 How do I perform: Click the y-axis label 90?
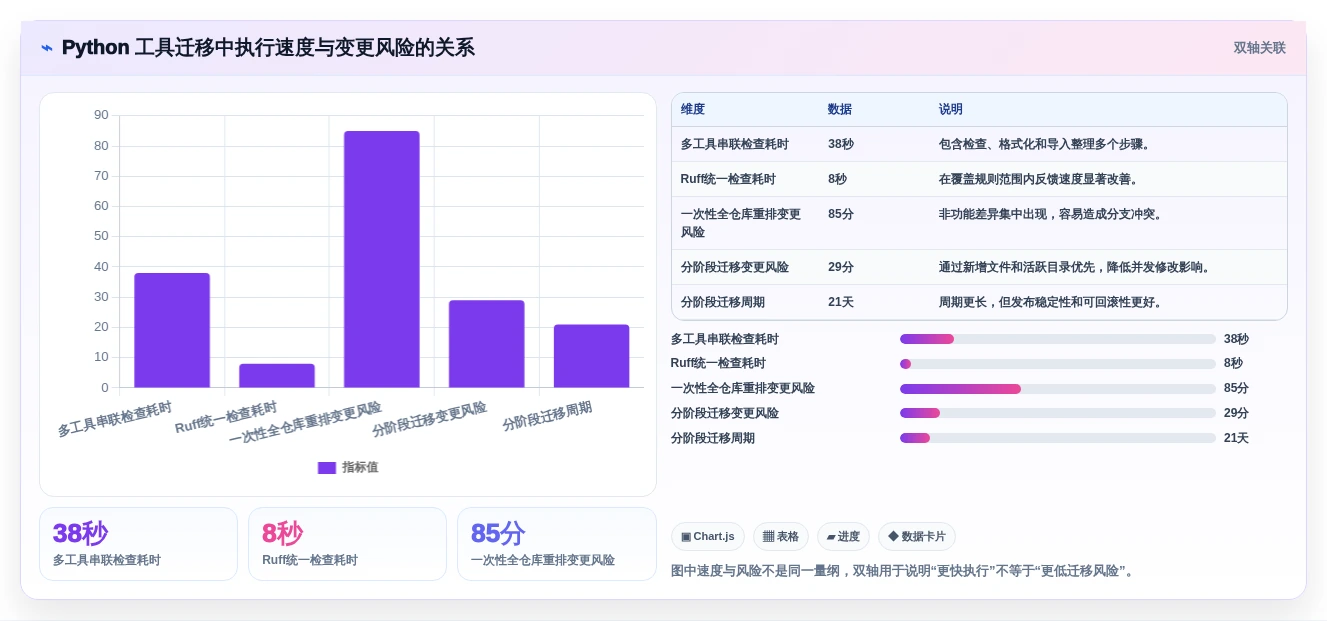point(101,115)
